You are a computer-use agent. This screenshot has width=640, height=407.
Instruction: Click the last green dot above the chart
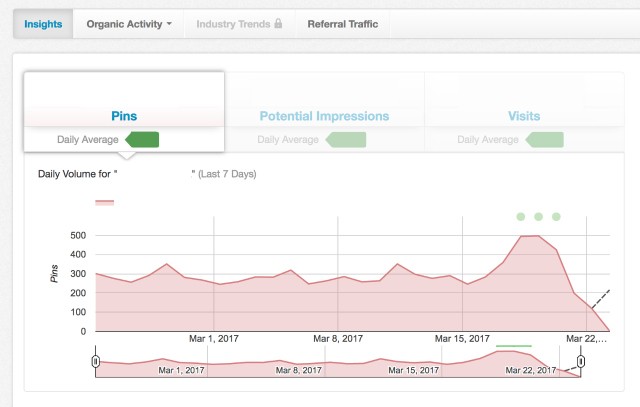point(556,216)
